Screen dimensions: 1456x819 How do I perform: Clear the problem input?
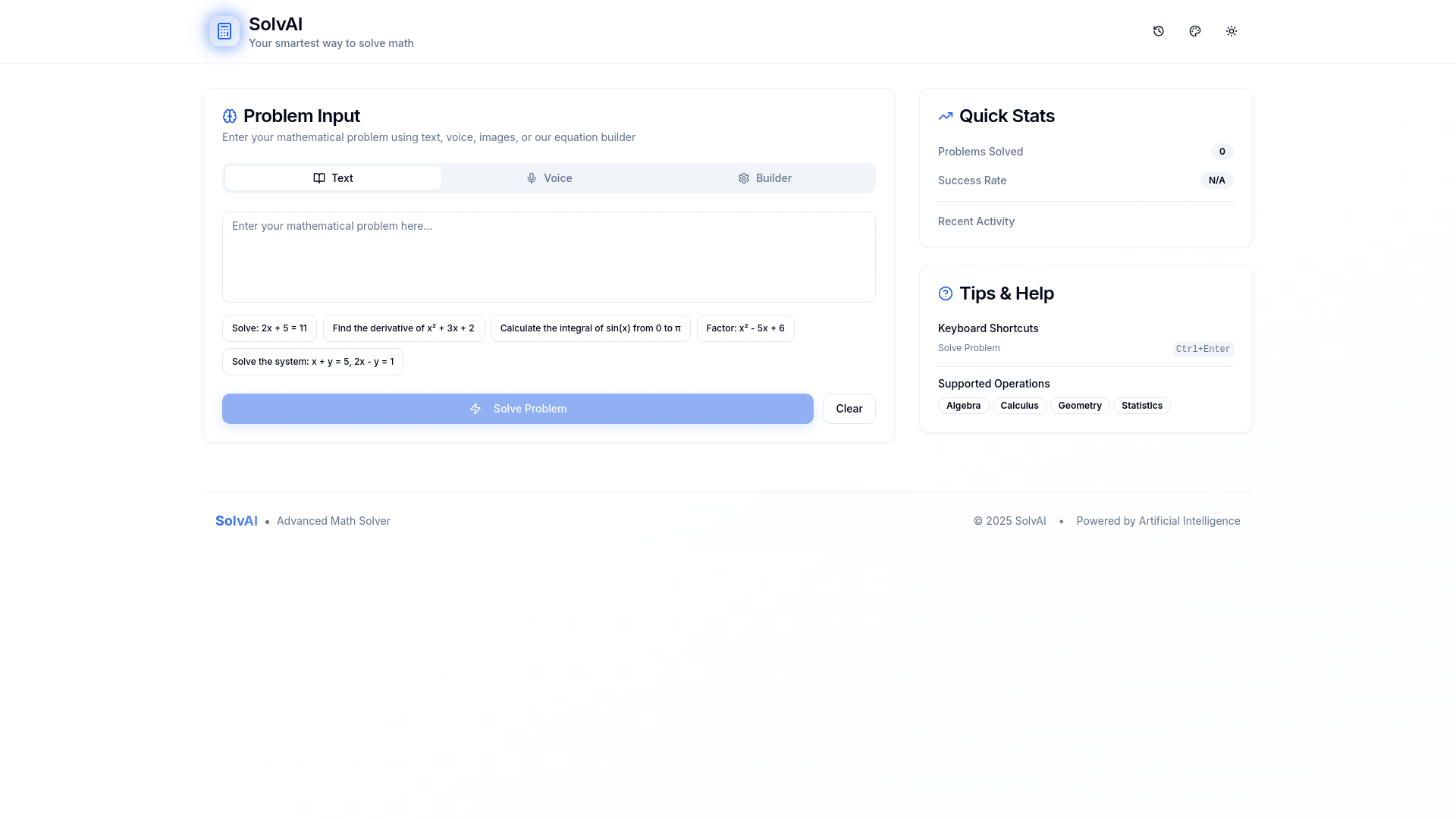click(x=849, y=409)
